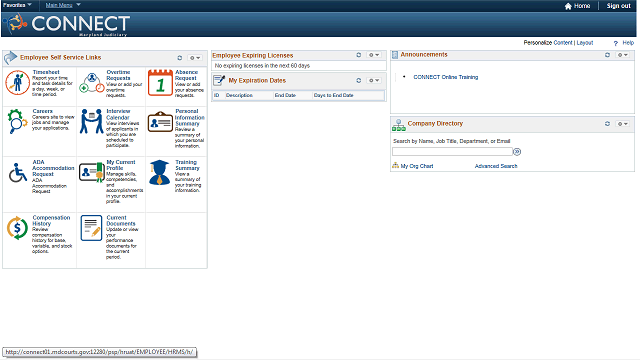
Task: Click Sign out
Action: (618, 6)
